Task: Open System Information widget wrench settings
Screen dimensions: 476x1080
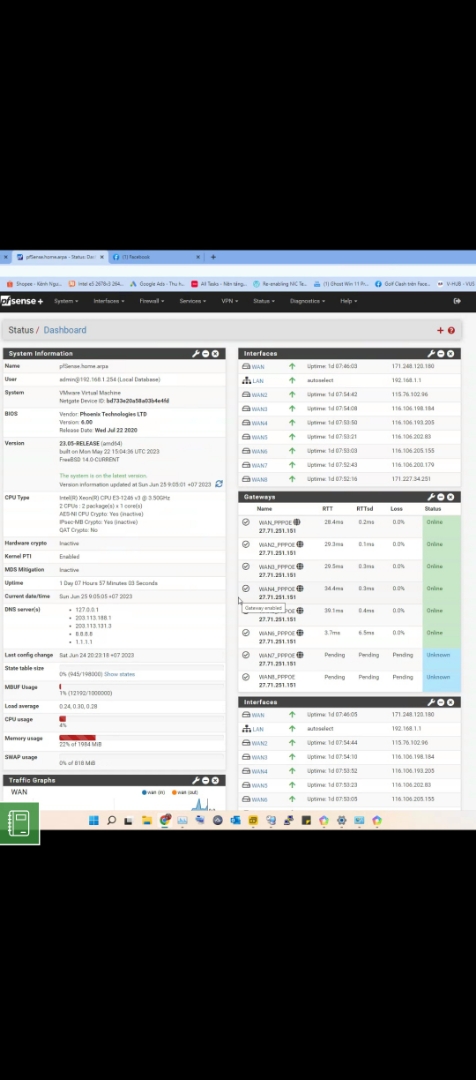Action: point(196,353)
